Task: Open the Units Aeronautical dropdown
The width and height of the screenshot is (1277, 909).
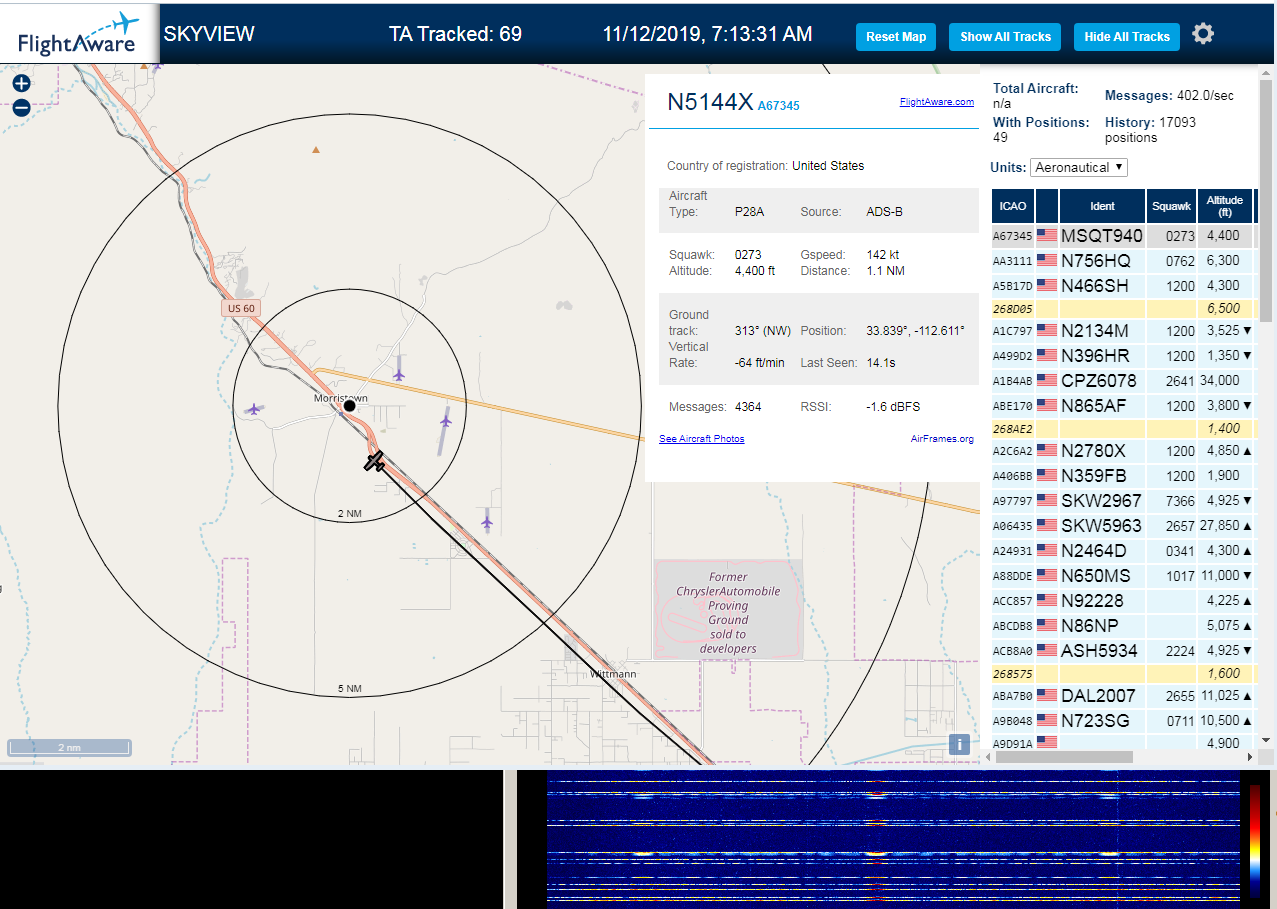Action: [x=1079, y=167]
